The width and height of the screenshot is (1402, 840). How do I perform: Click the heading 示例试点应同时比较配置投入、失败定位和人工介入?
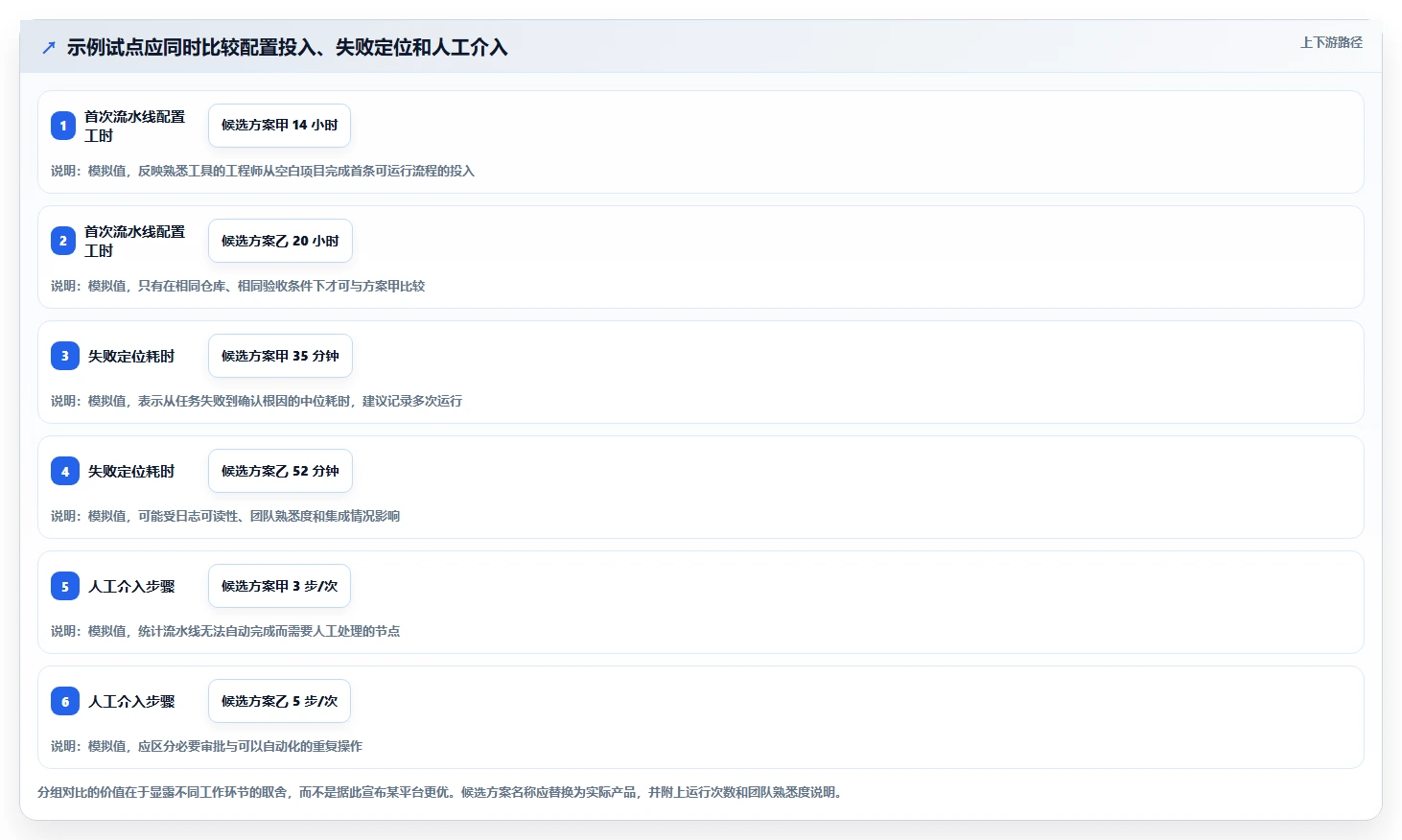click(x=287, y=47)
